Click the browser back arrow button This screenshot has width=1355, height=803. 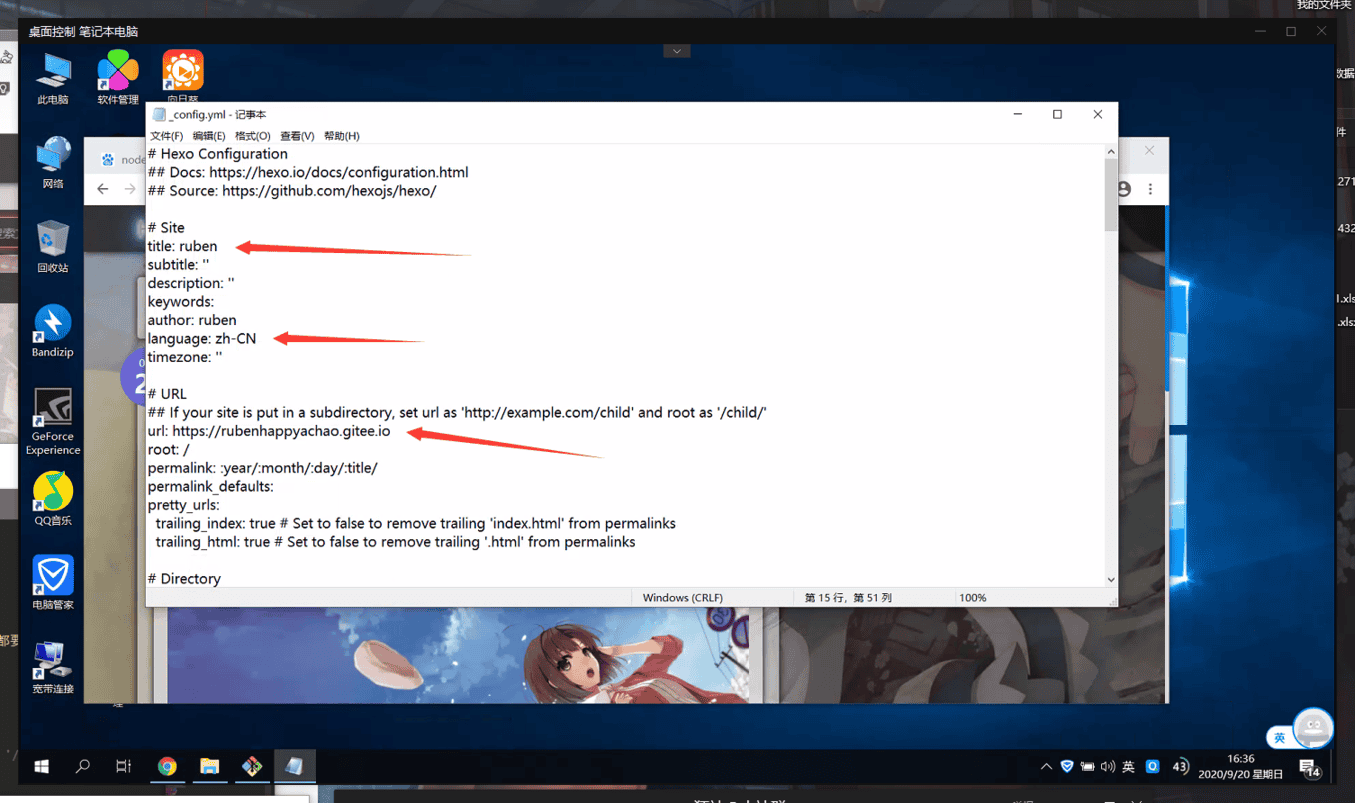pos(103,189)
